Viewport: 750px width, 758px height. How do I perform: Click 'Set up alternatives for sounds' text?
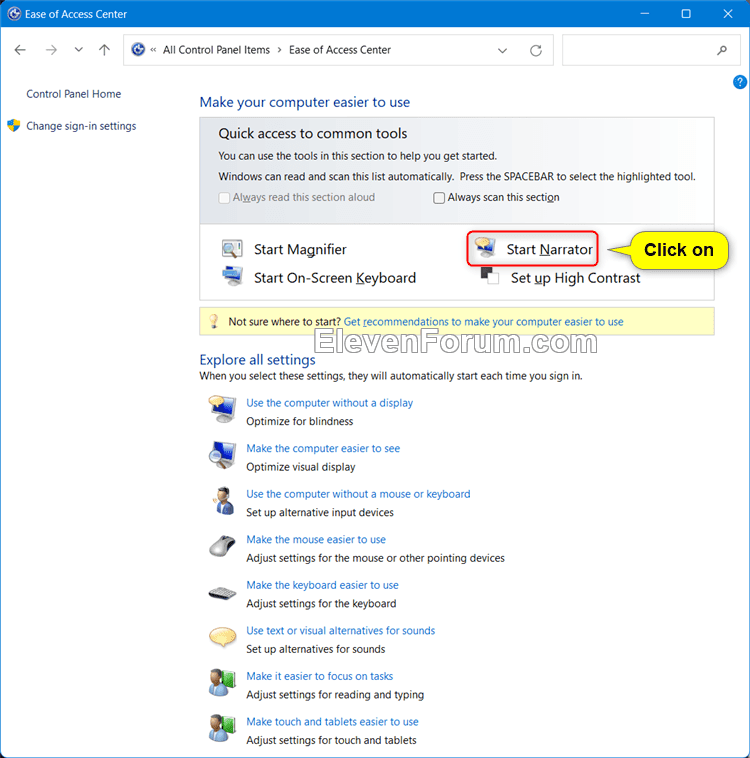pyautogui.click(x=315, y=649)
